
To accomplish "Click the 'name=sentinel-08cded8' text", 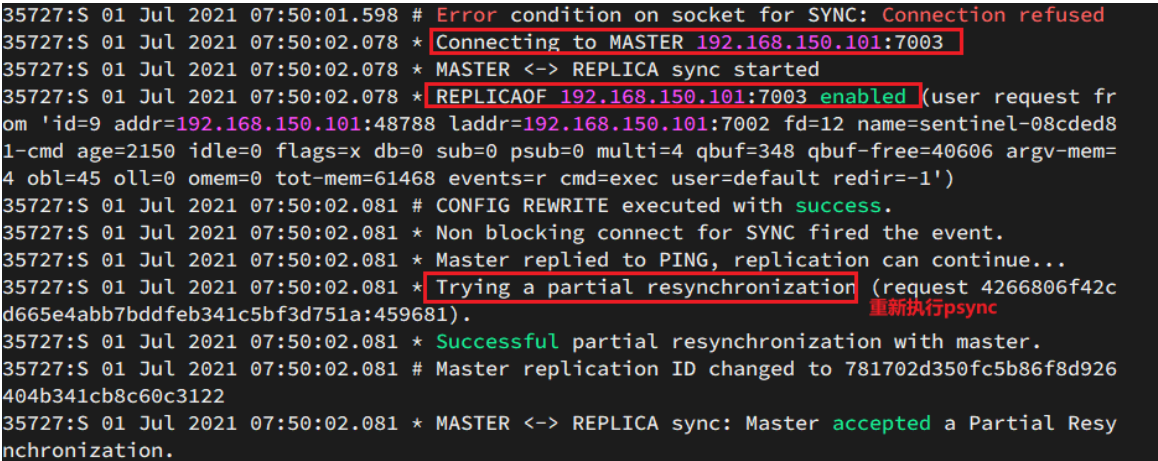I will point(987,124).
